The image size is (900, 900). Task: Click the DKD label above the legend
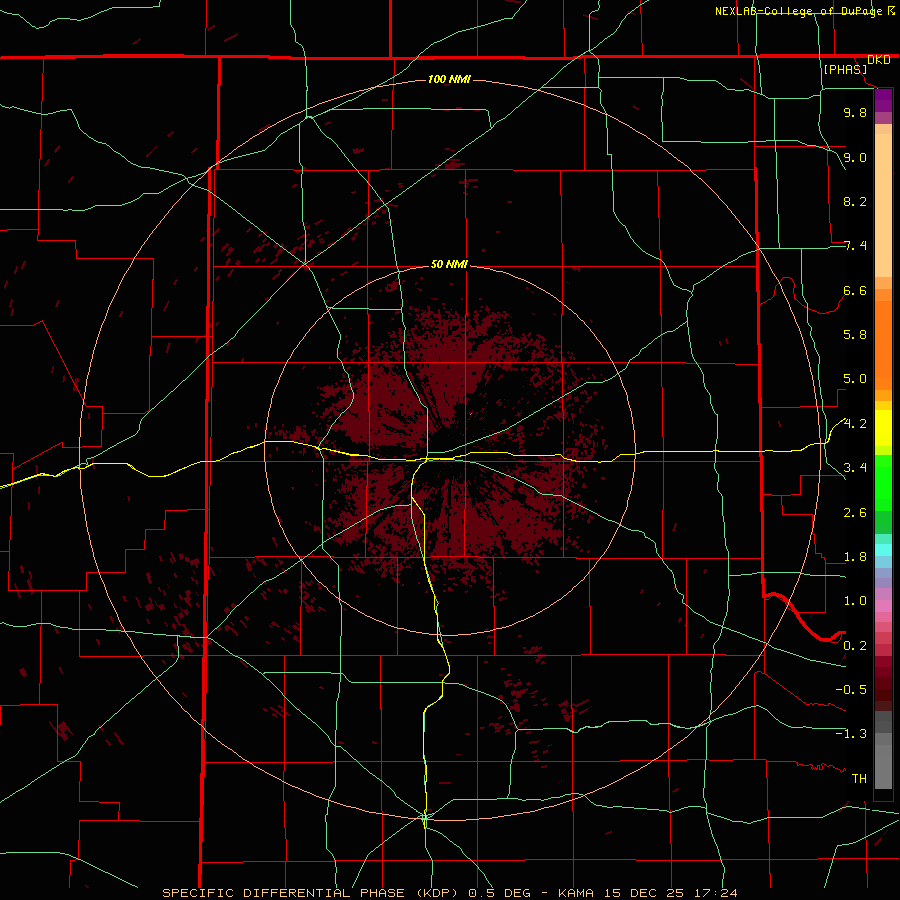879,60
